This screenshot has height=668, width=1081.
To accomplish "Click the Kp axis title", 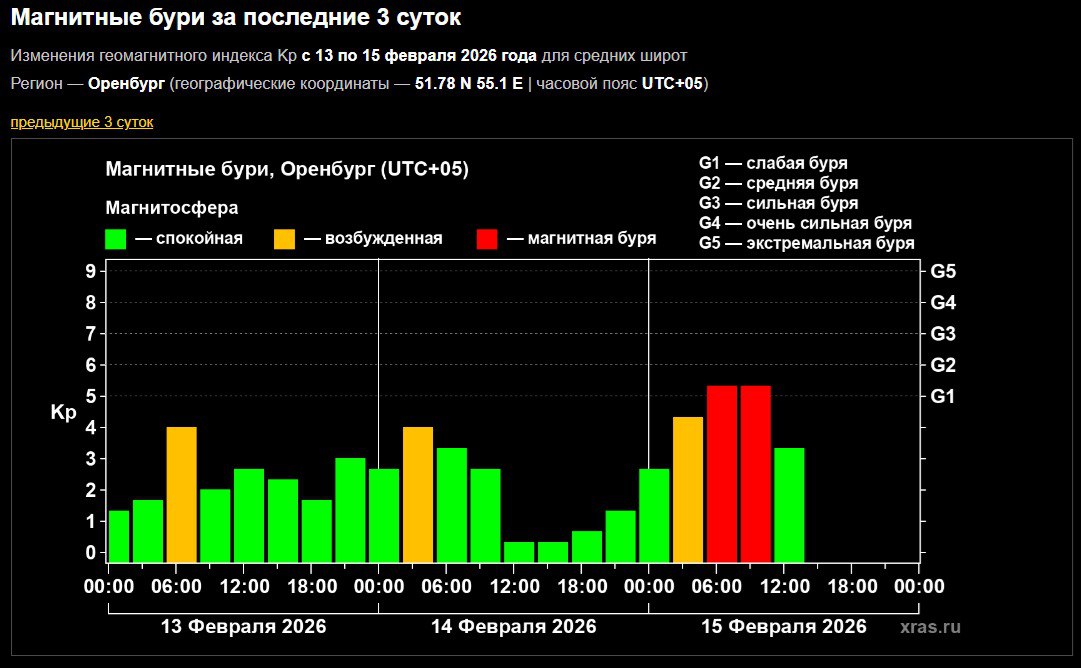I will [x=62, y=409].
